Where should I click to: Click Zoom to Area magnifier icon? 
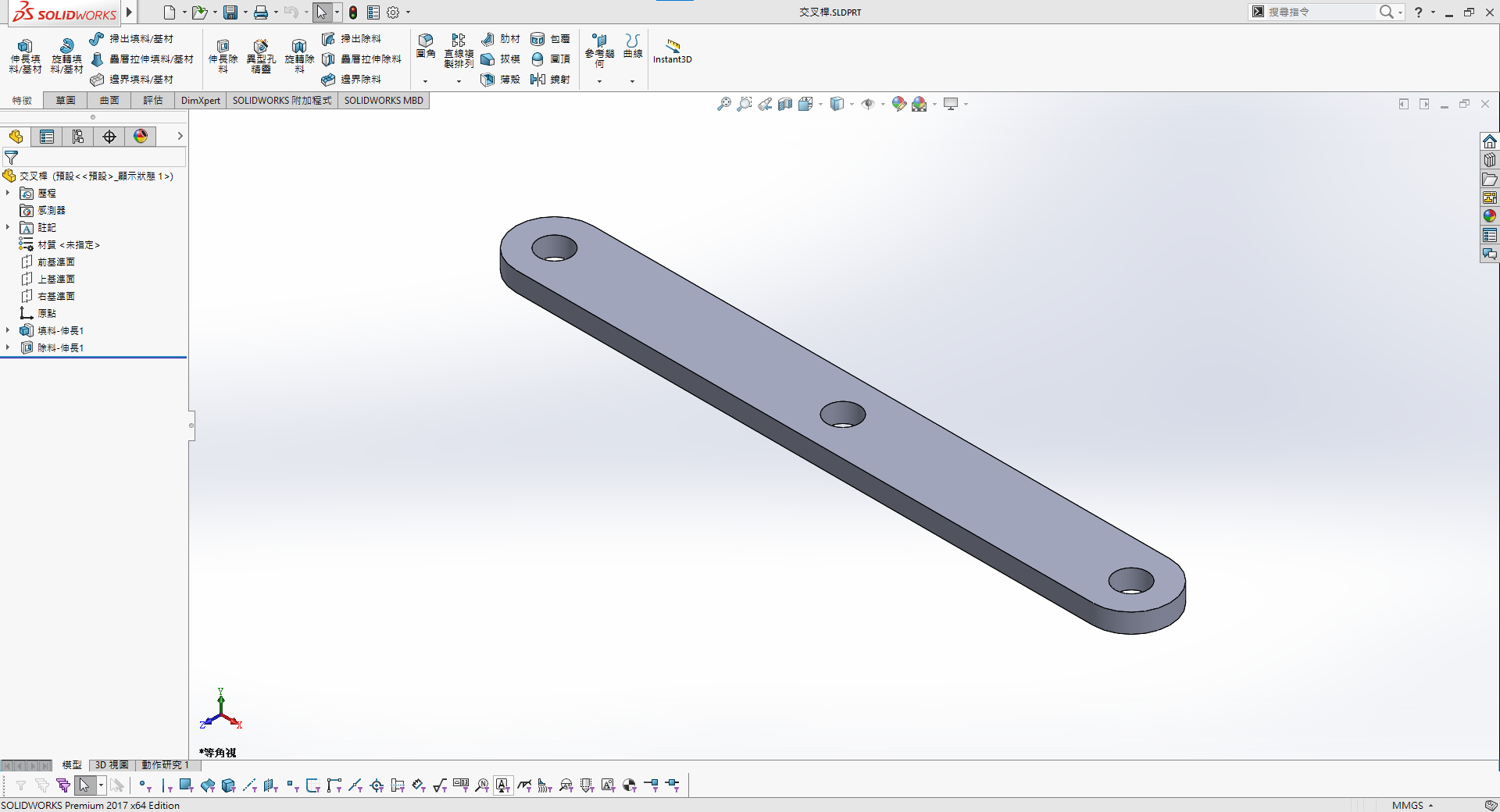[x=745, y=104]
